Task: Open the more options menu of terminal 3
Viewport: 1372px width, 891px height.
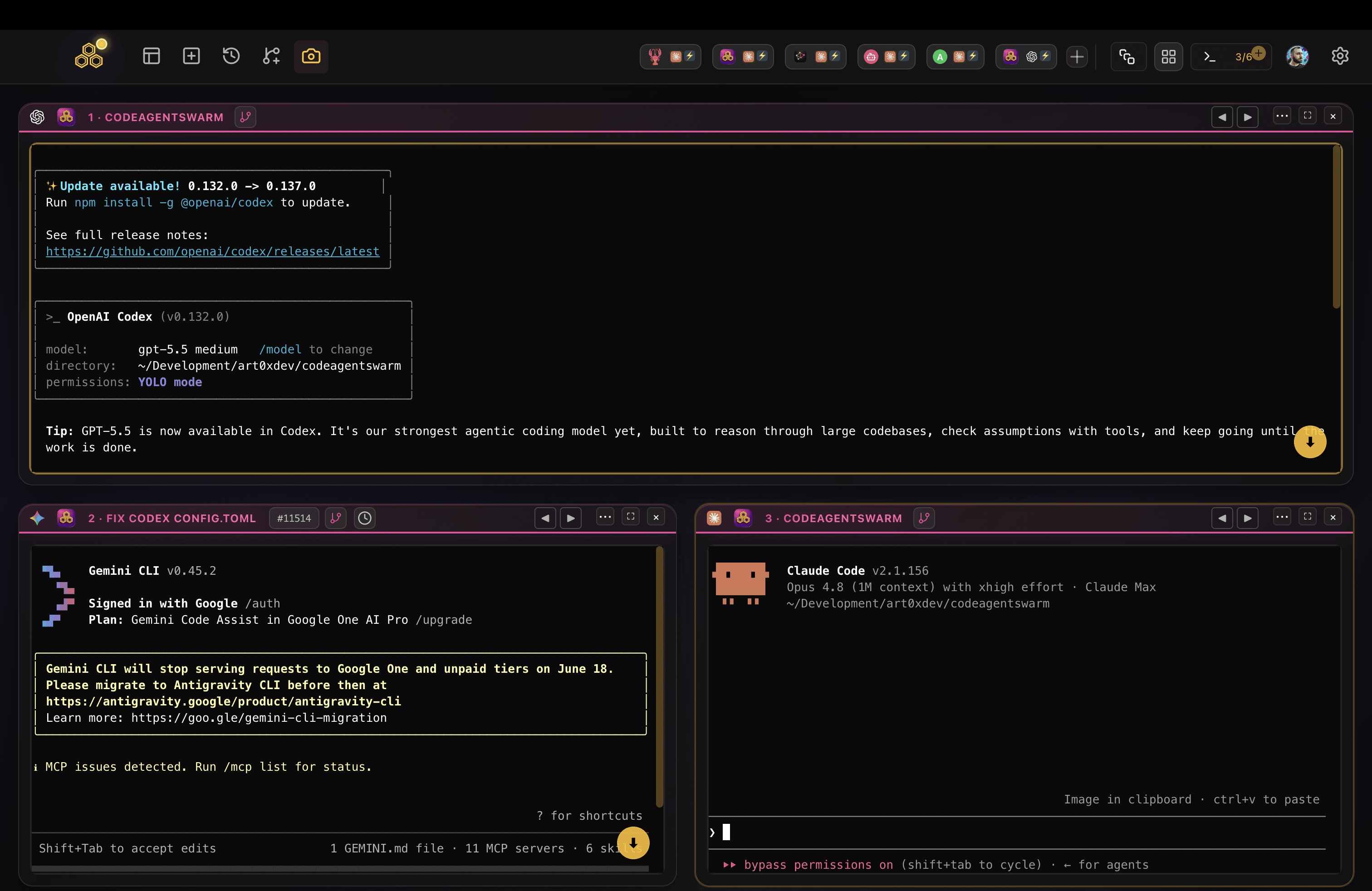Action: pyautogui.click(x=1282, y=517)
